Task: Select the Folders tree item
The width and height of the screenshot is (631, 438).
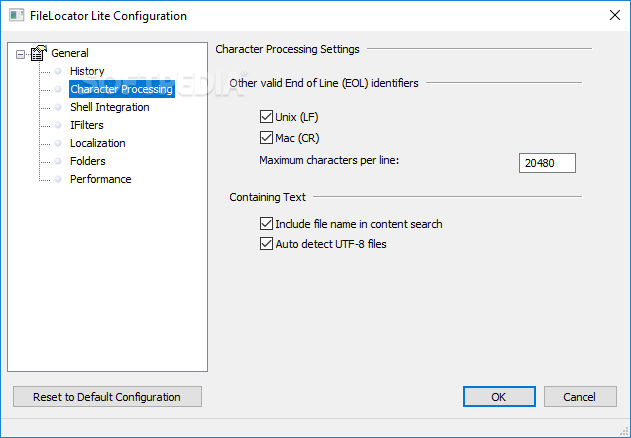Action: point(87,161)
